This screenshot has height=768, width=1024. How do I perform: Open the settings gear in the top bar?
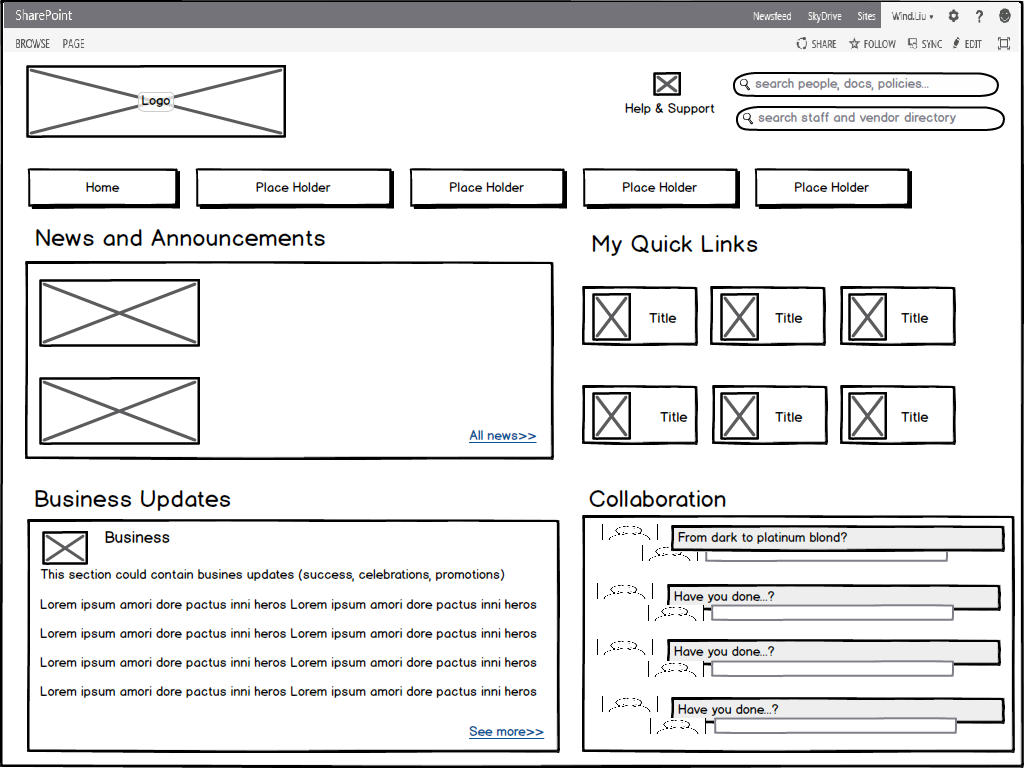pyautogui.click(x=953, y=16)
